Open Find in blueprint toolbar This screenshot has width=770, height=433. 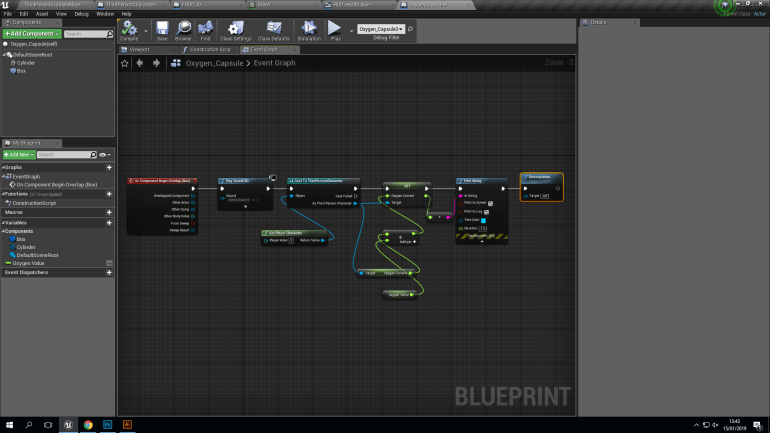pyautogui.click(x=205, y=30)
